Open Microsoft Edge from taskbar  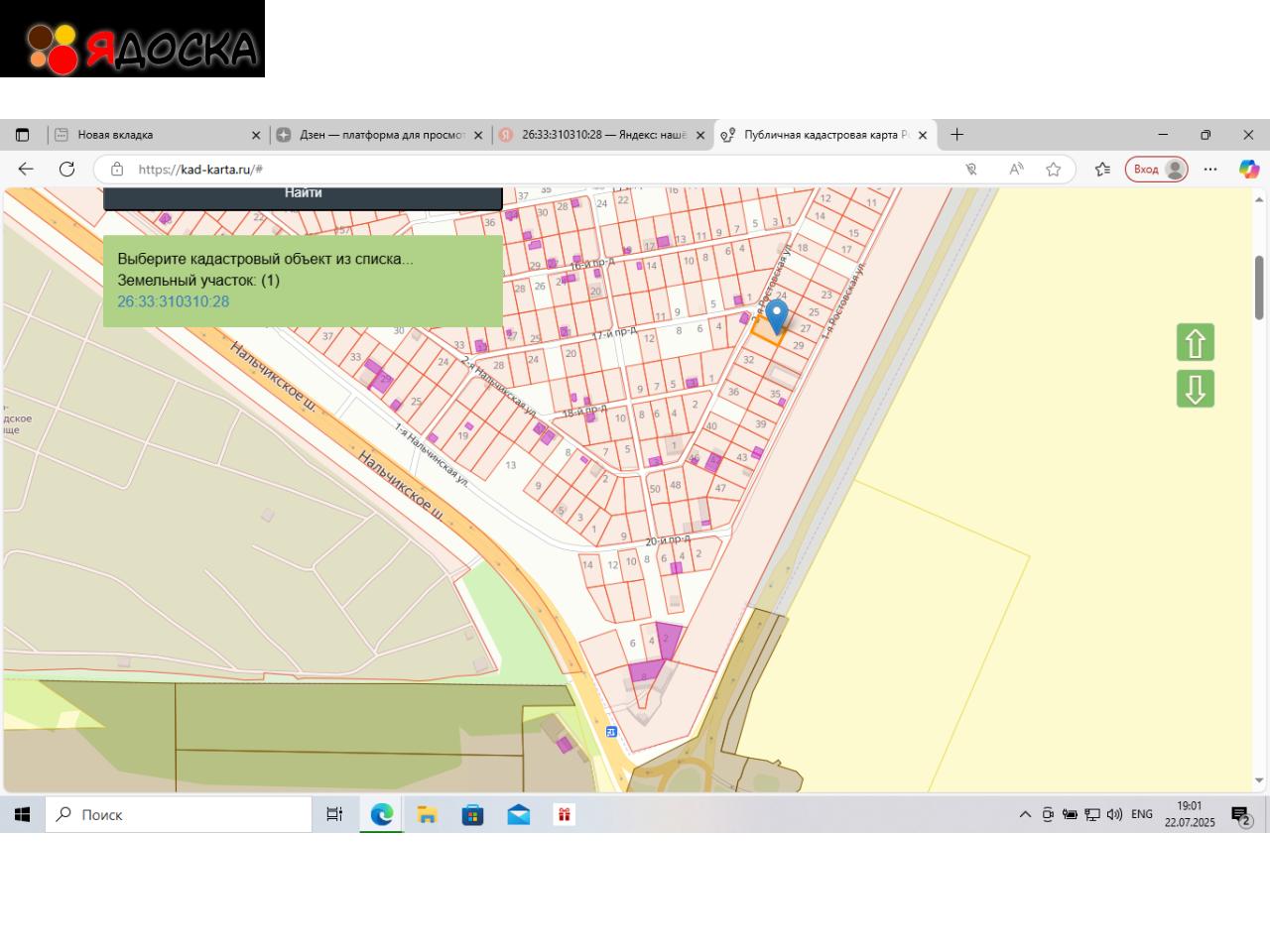click(x=382, y=814)
